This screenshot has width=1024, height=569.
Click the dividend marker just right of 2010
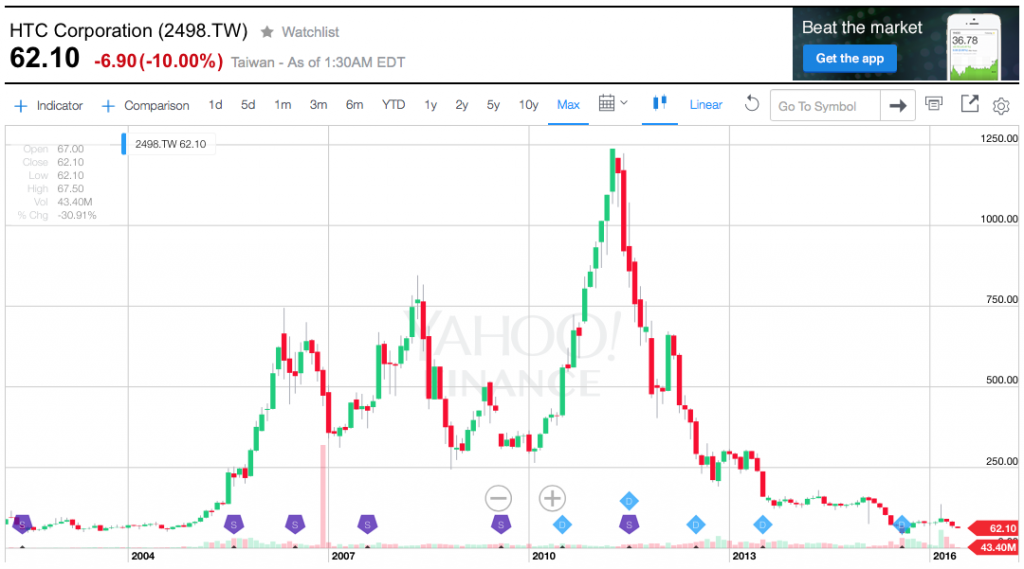click(x=562, y=524)
